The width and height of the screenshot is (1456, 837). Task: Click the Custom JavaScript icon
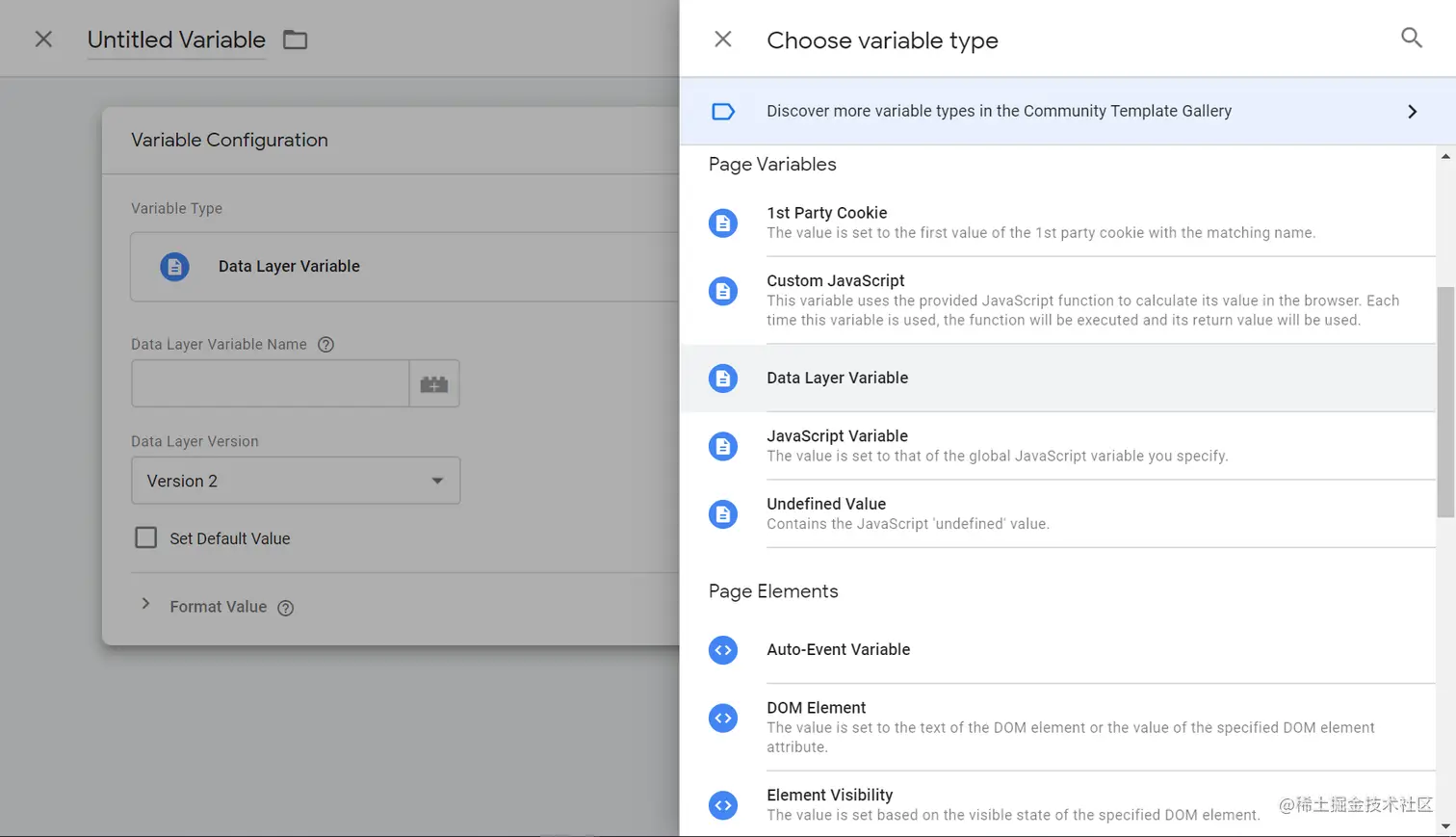[x=723, y=290]
